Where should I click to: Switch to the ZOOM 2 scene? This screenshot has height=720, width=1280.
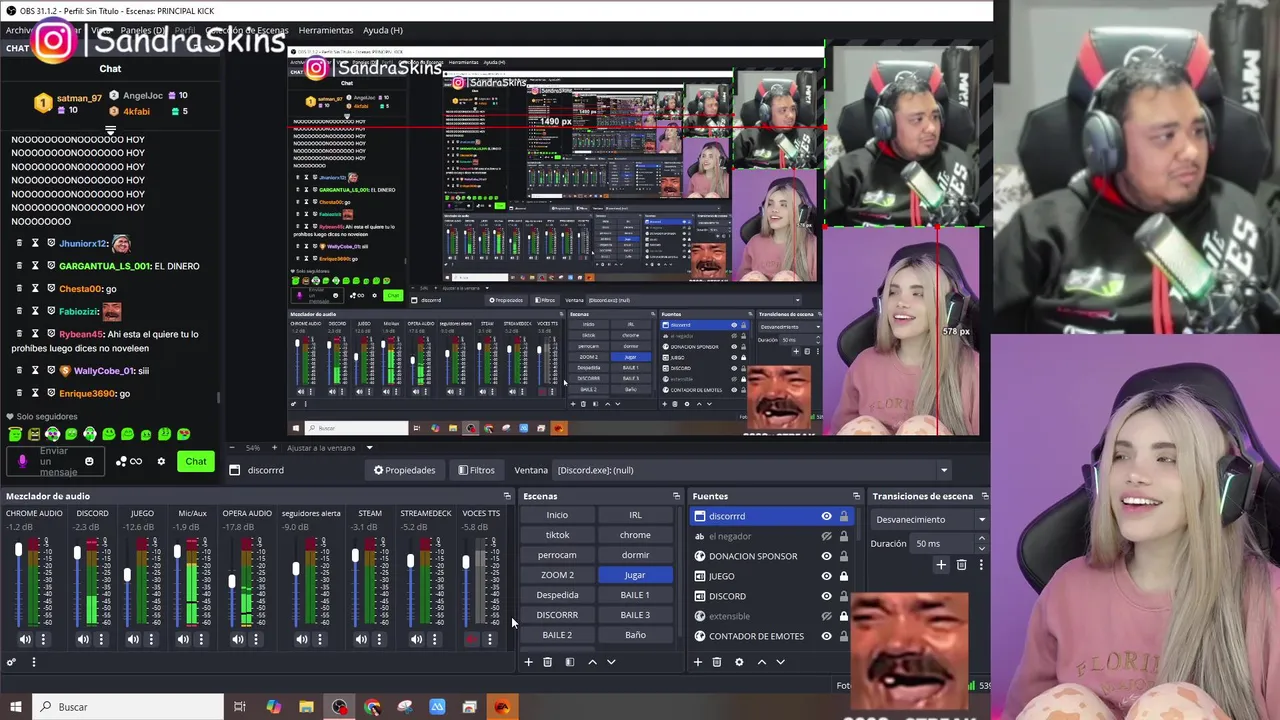click(x=557, y=575)
